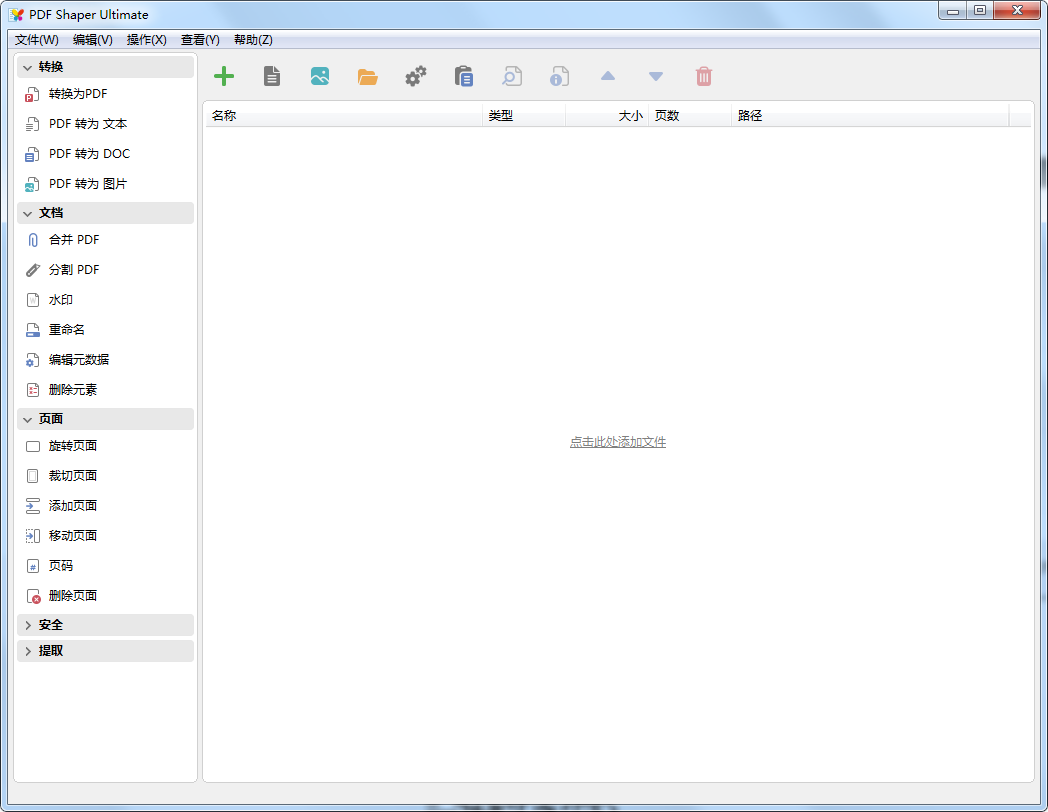This screenshot has width=1048, height=812.
Task: Click the red trash delete icon
Action: (x=703, y=76)
